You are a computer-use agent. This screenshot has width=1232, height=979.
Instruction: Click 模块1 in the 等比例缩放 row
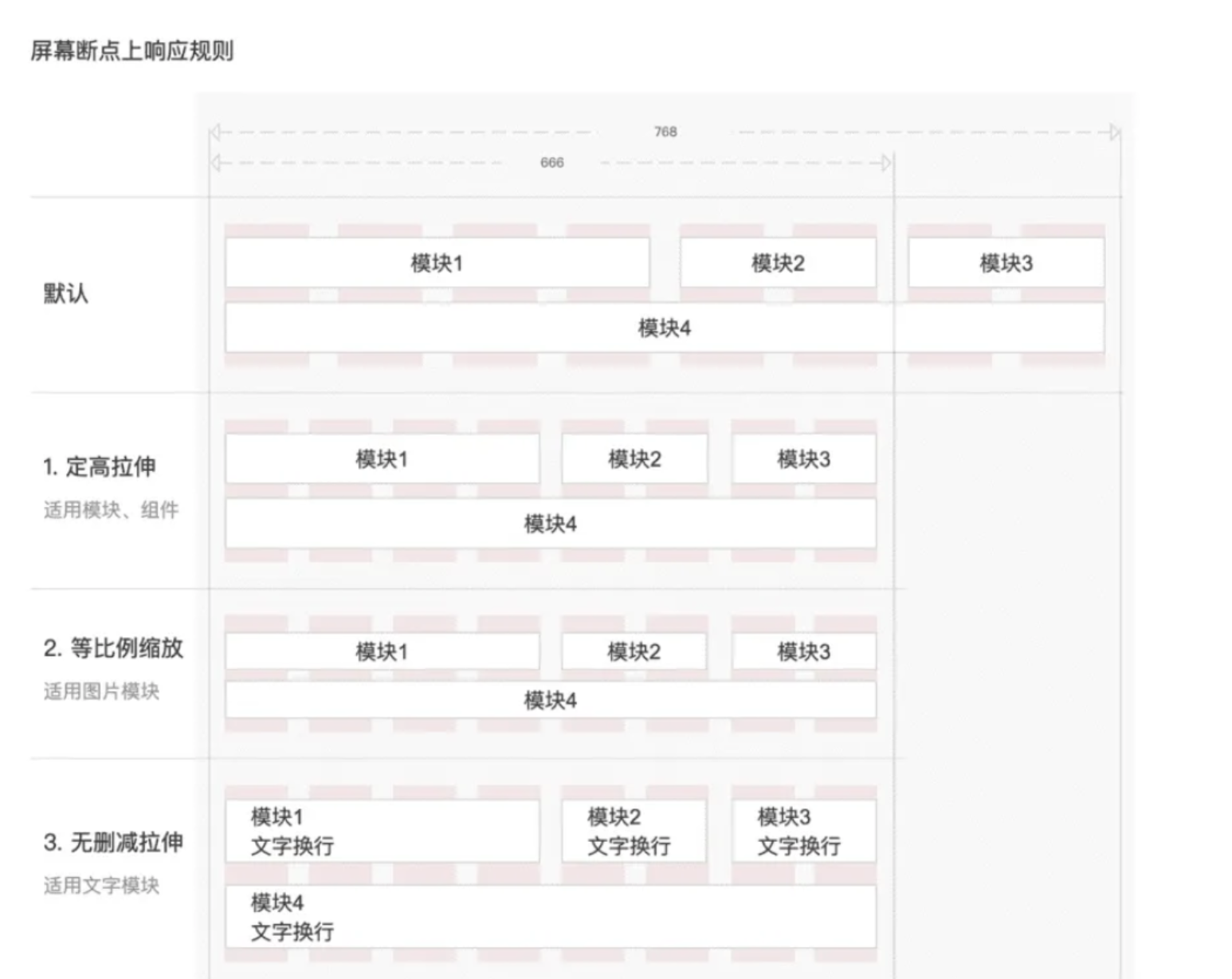click(x=382, y=651)
